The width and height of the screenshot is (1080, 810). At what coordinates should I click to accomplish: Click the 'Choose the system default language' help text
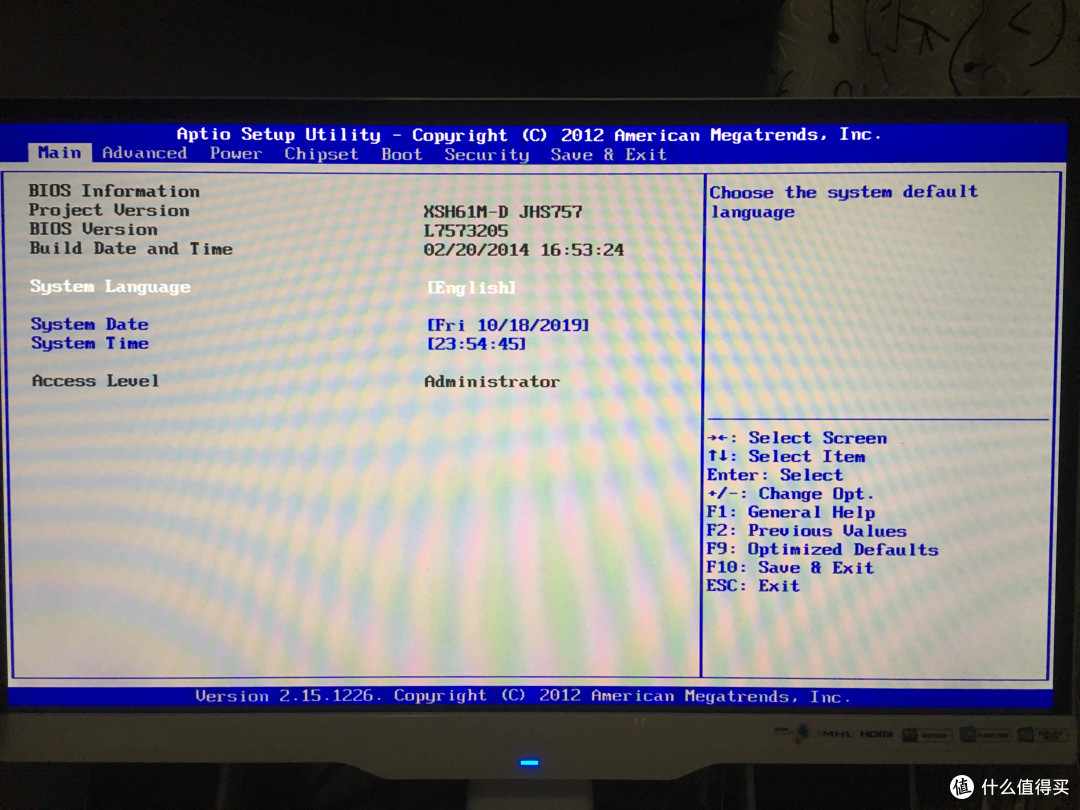pos(844,202)
